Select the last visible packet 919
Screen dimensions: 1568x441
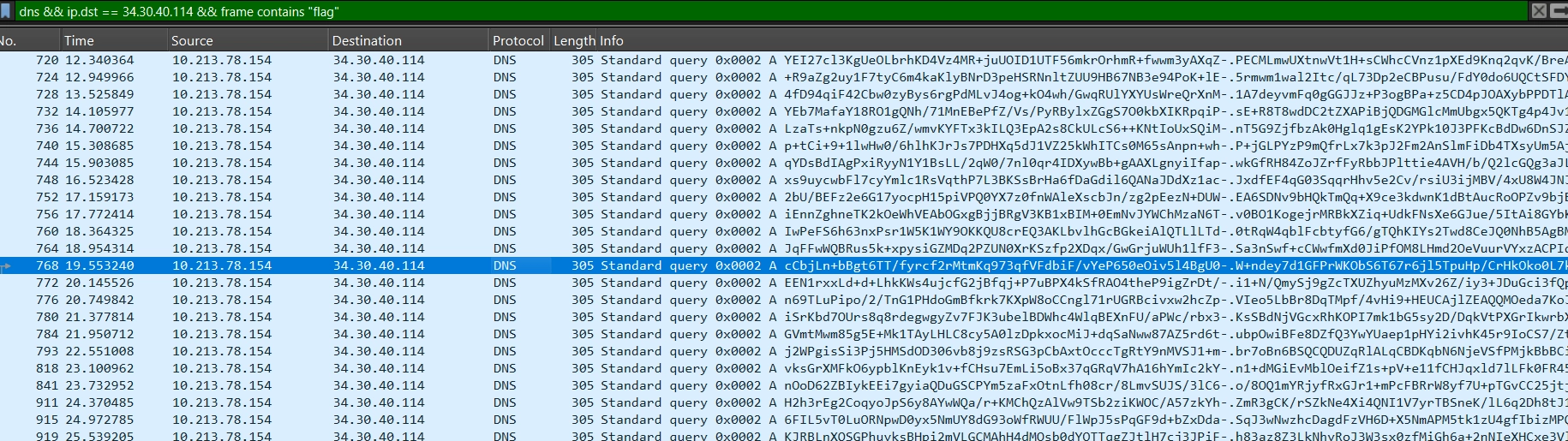point(784,435)
